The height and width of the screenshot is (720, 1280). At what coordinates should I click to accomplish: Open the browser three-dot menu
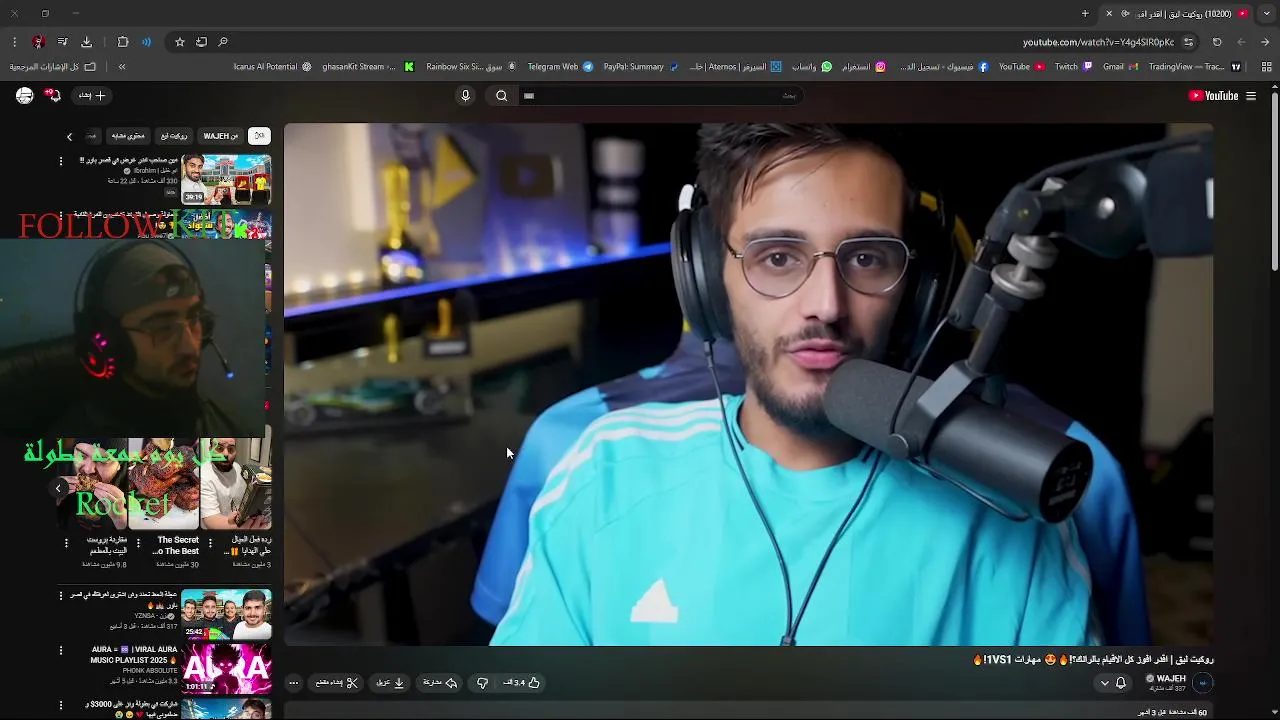[x=14, y=42]
